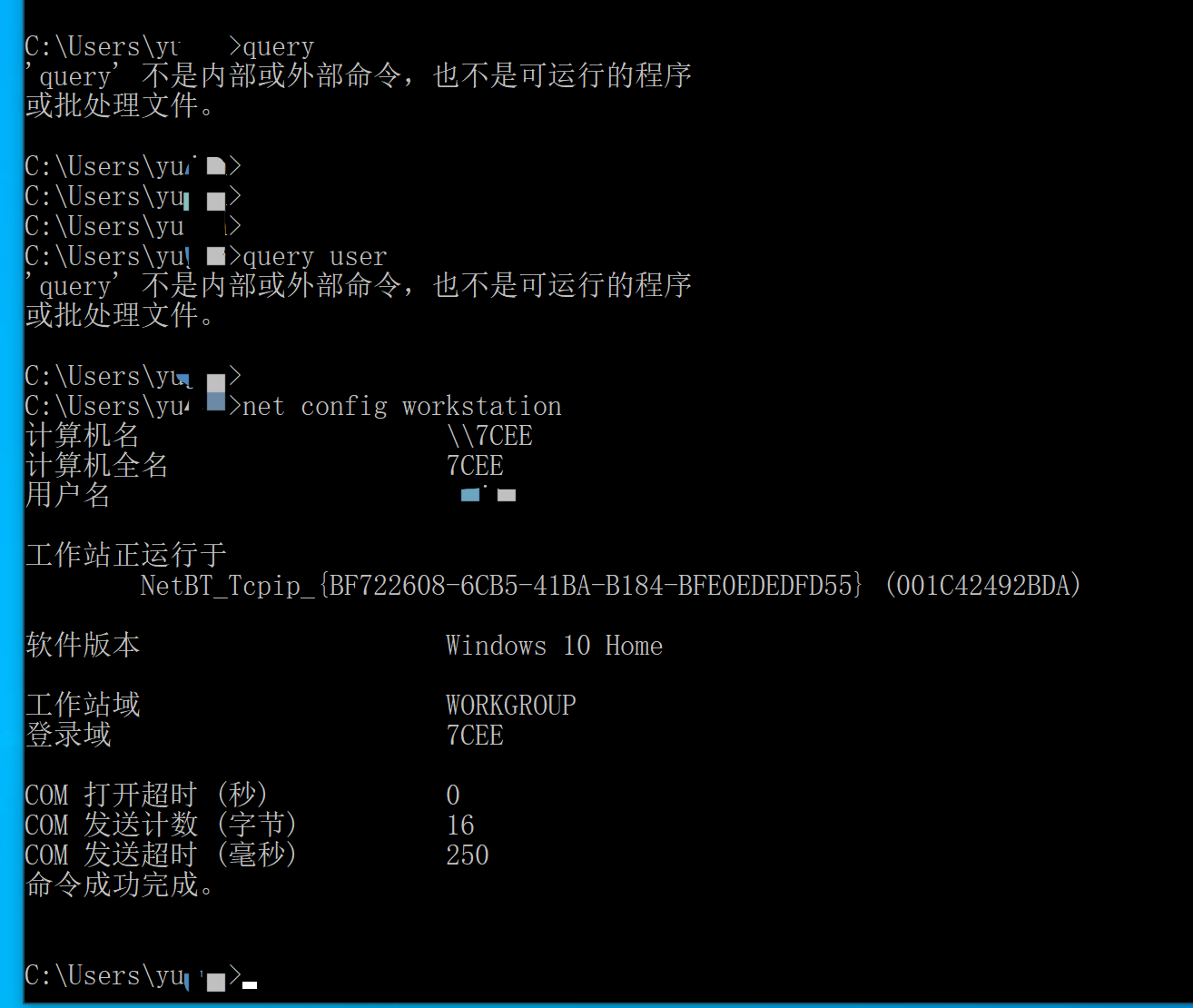Click the WORKGROUP domain value

[511, 706]
